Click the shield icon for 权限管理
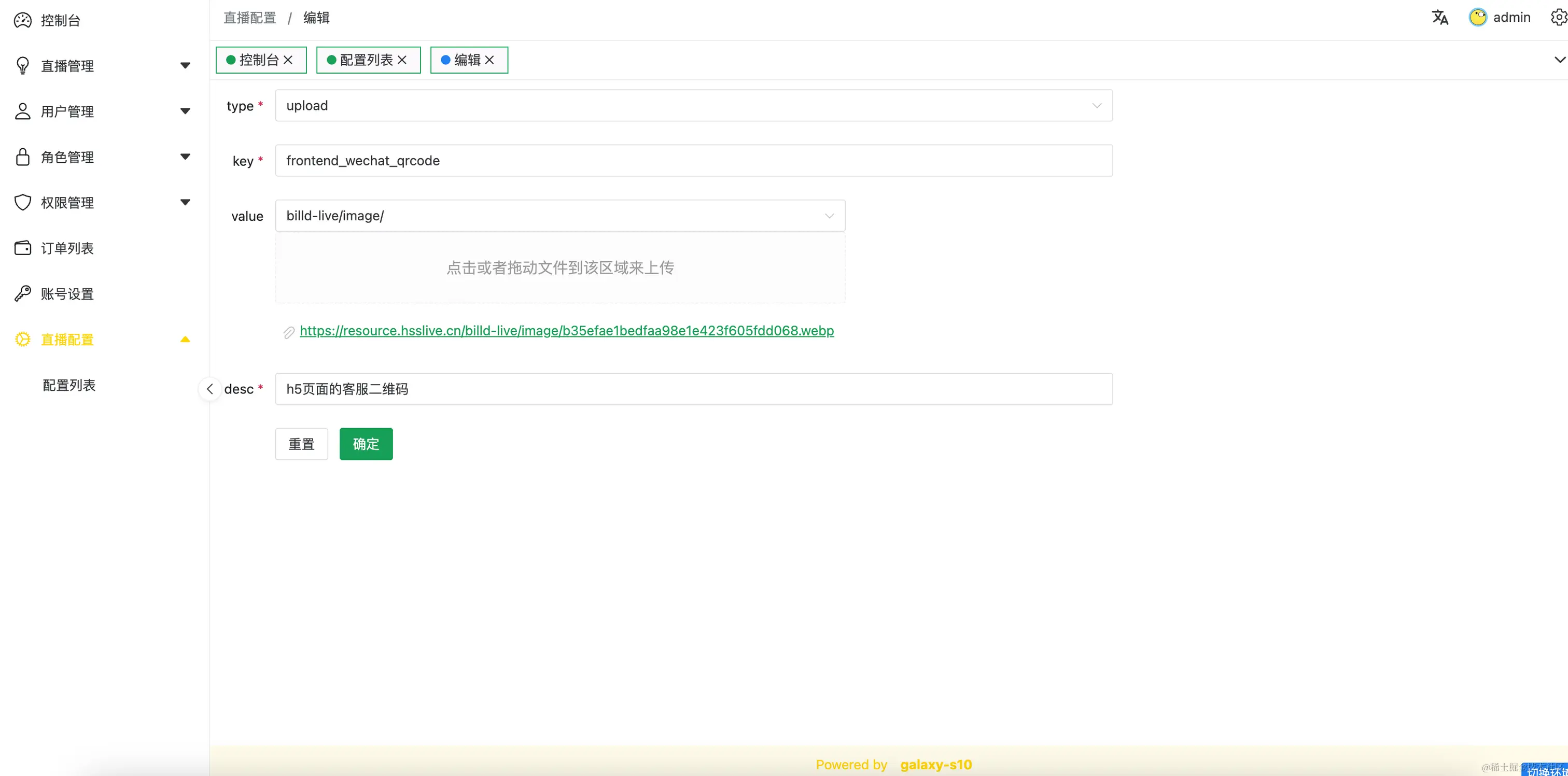 coord(22,203)
